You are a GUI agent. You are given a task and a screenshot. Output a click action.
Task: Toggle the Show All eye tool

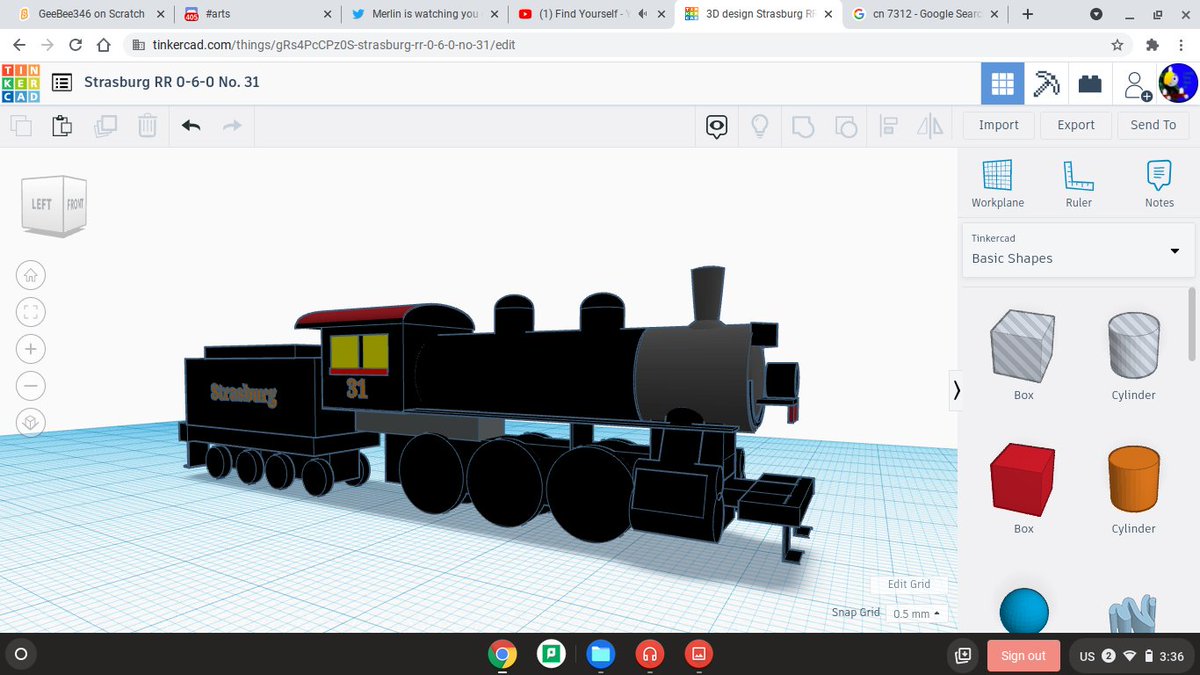click(715, 125)
